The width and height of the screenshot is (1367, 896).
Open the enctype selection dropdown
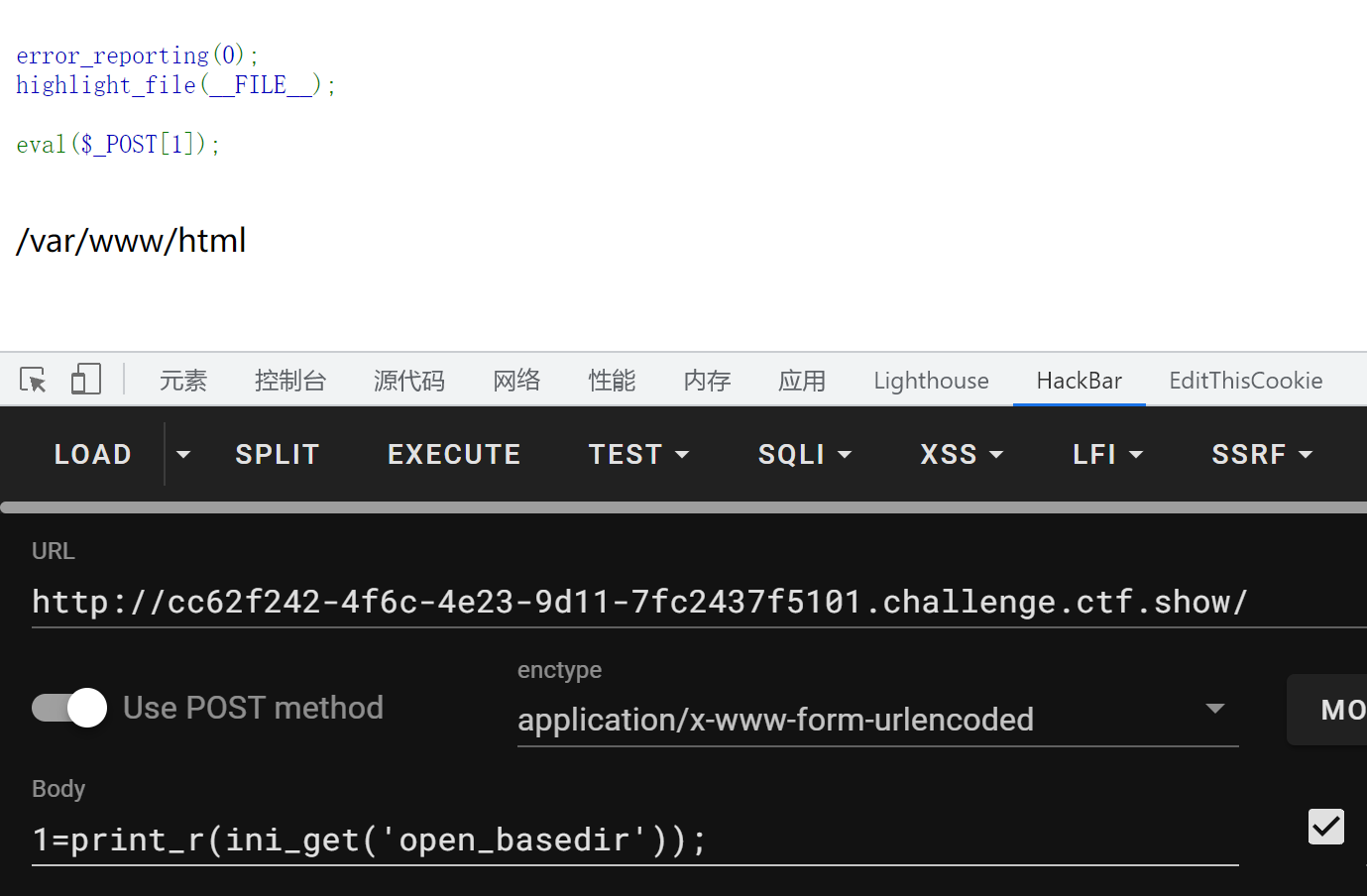tap(877, 719)
